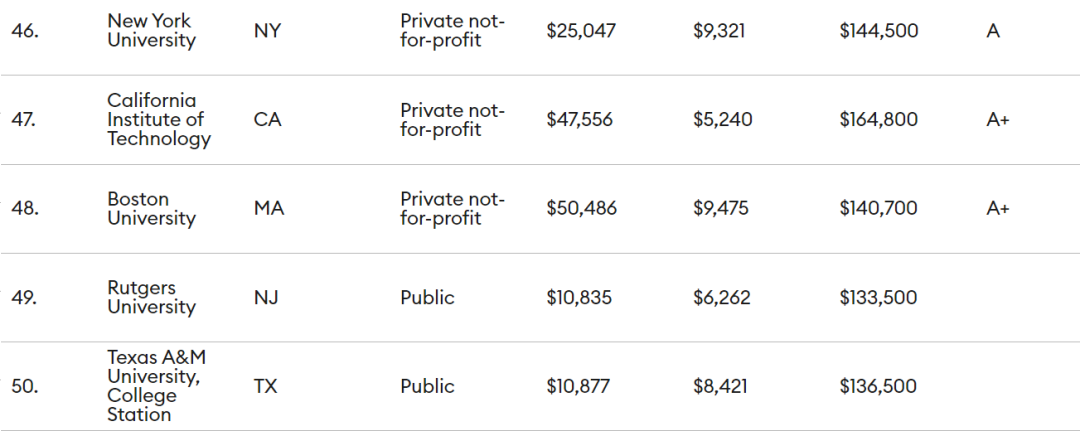This screenshot has width=1080, height=431.
Task: Click the $50,486 value for Boston University
Action: [581, 209]
